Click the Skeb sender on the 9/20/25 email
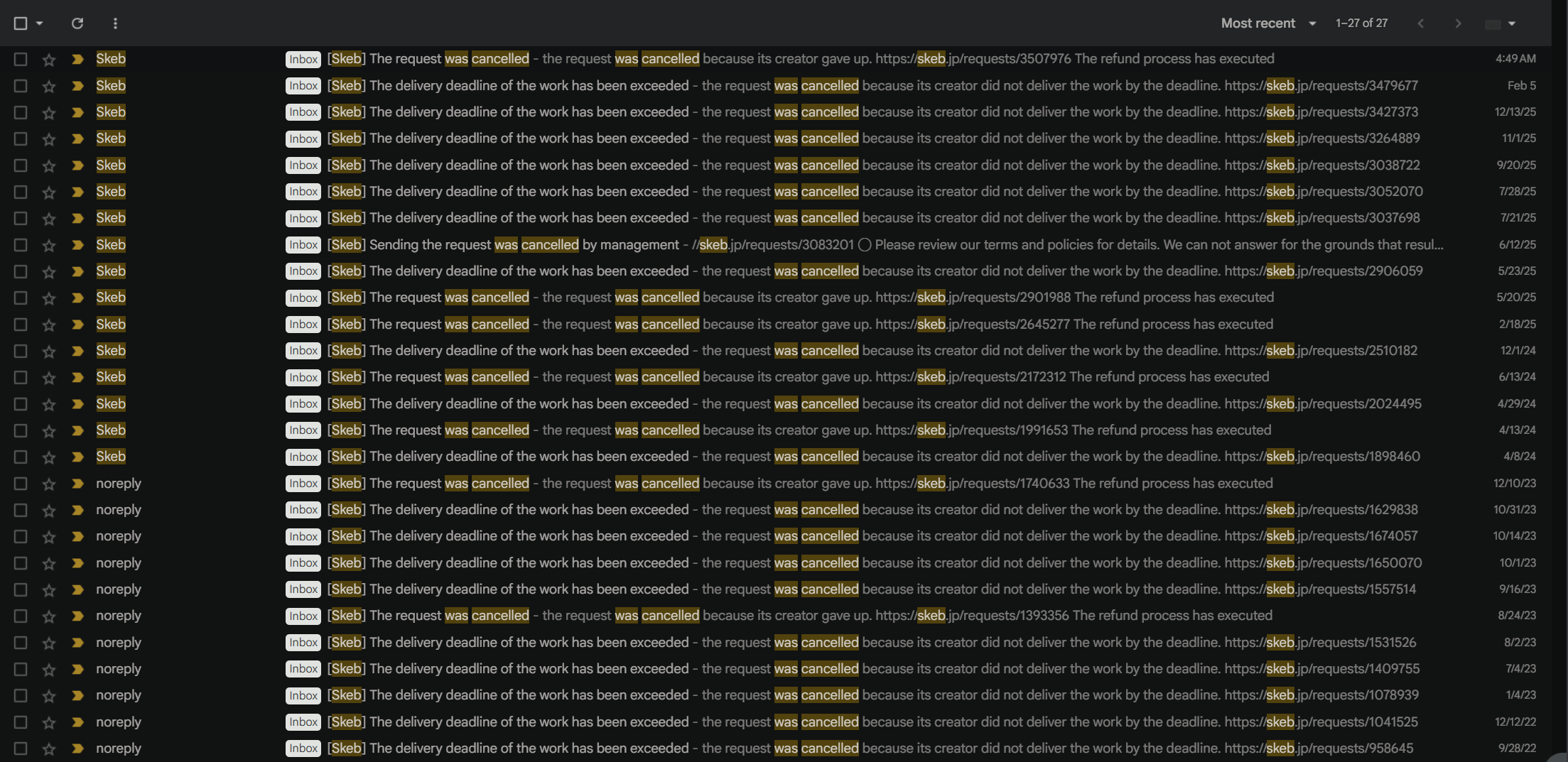The height and width of the screenshot is (762, 1568). 111,165
